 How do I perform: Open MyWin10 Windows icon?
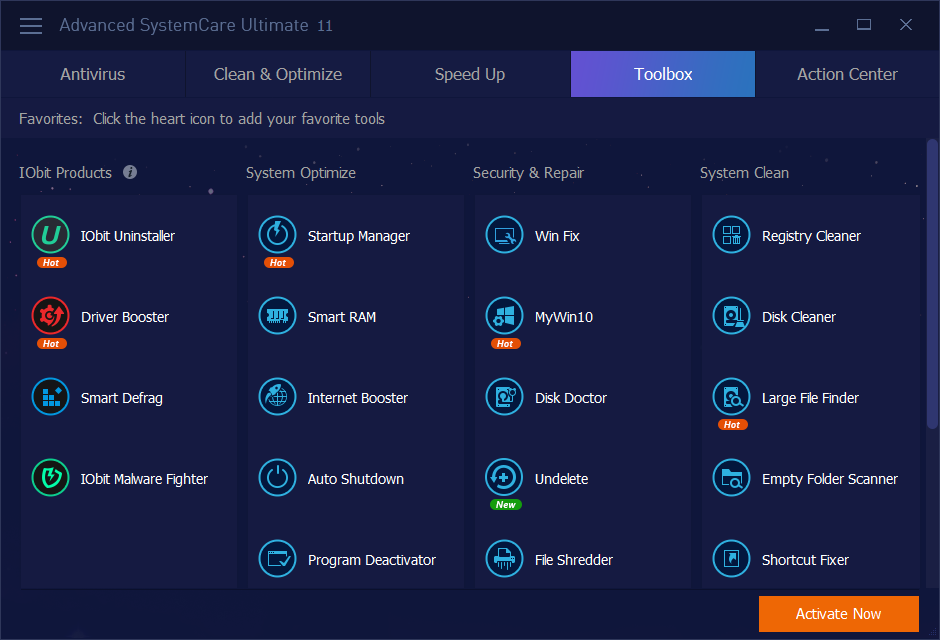click(504, 316)
